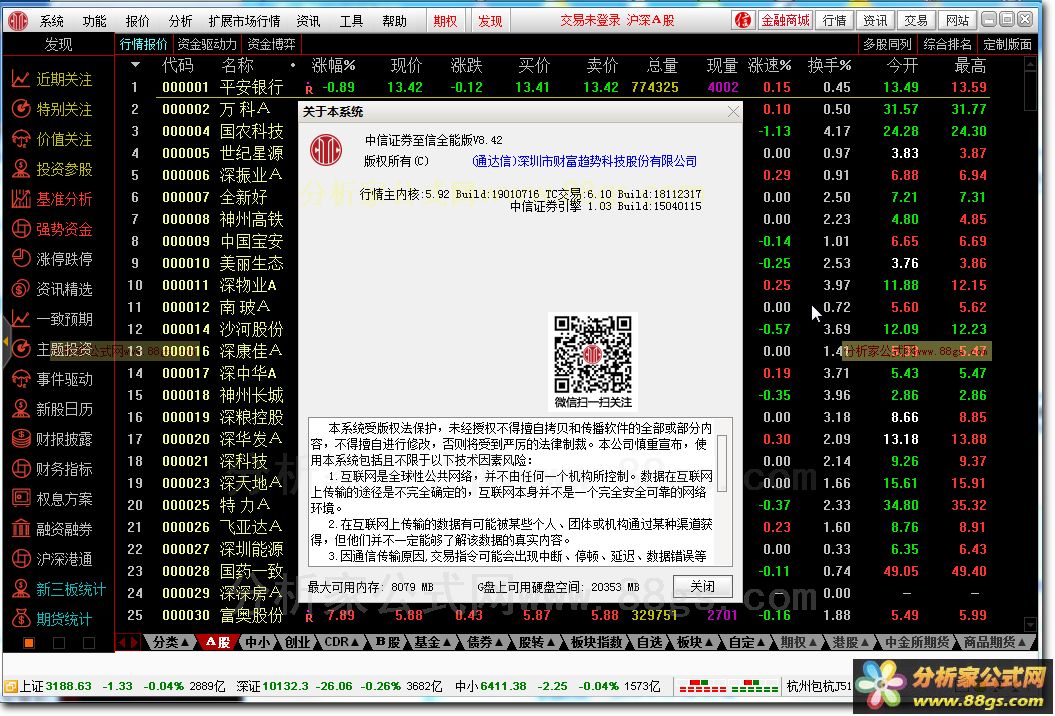Open 多股同列 view
Image resolution: width=1055 pixels, height=716 pixels.
click(x=887, y=44)
